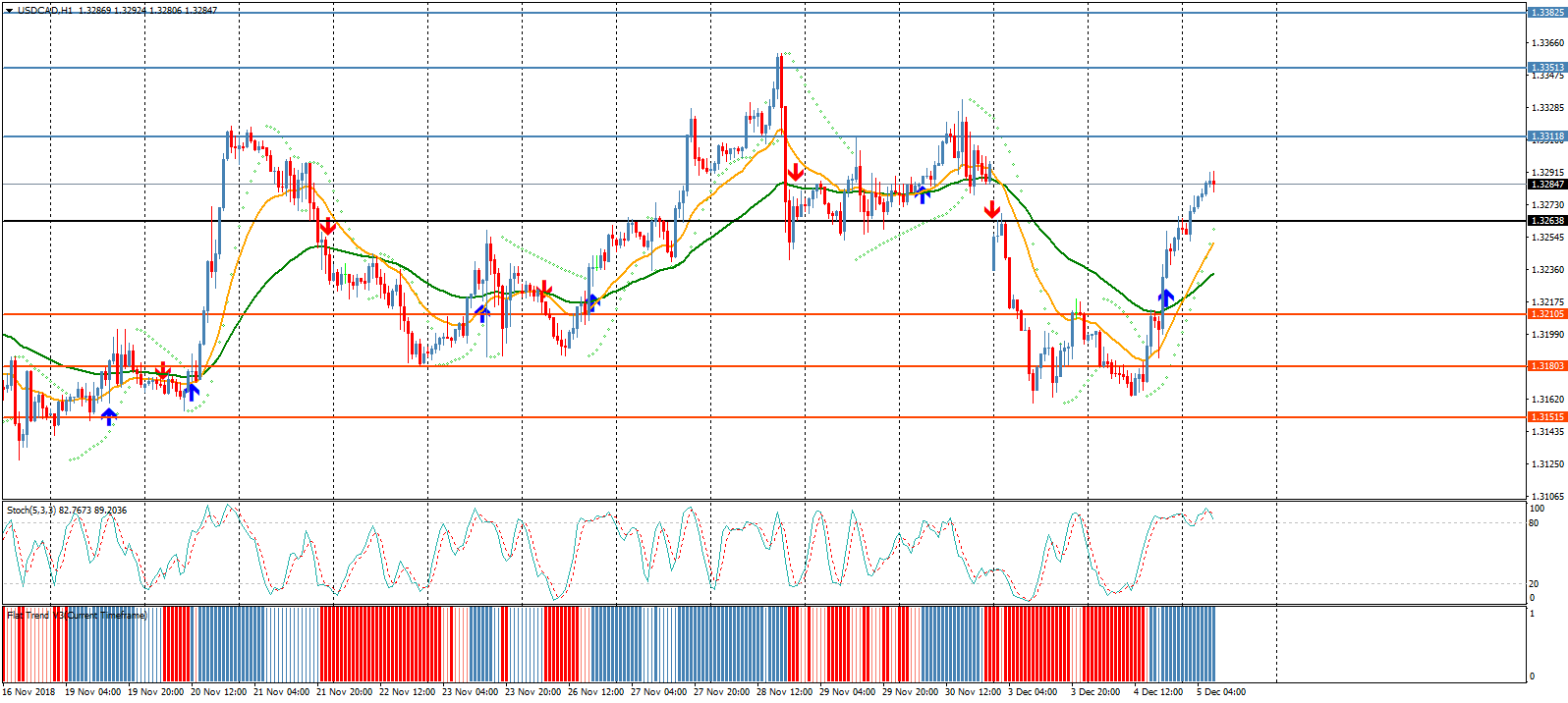Image resolution: width=1568 pixels, height=703 pixels.
Task: Click the red sell arrow near 3 Dec 04:00
Action: click(992, 209)
